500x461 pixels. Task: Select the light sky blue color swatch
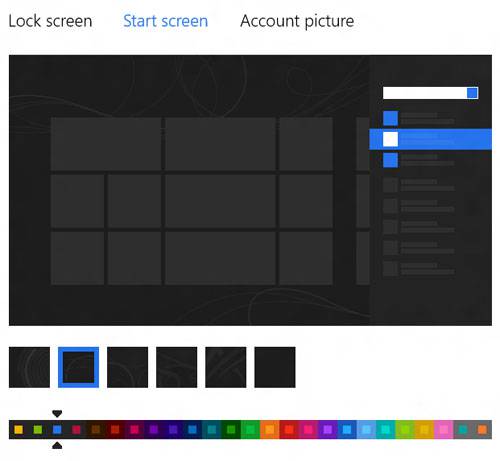coord(366,429)
